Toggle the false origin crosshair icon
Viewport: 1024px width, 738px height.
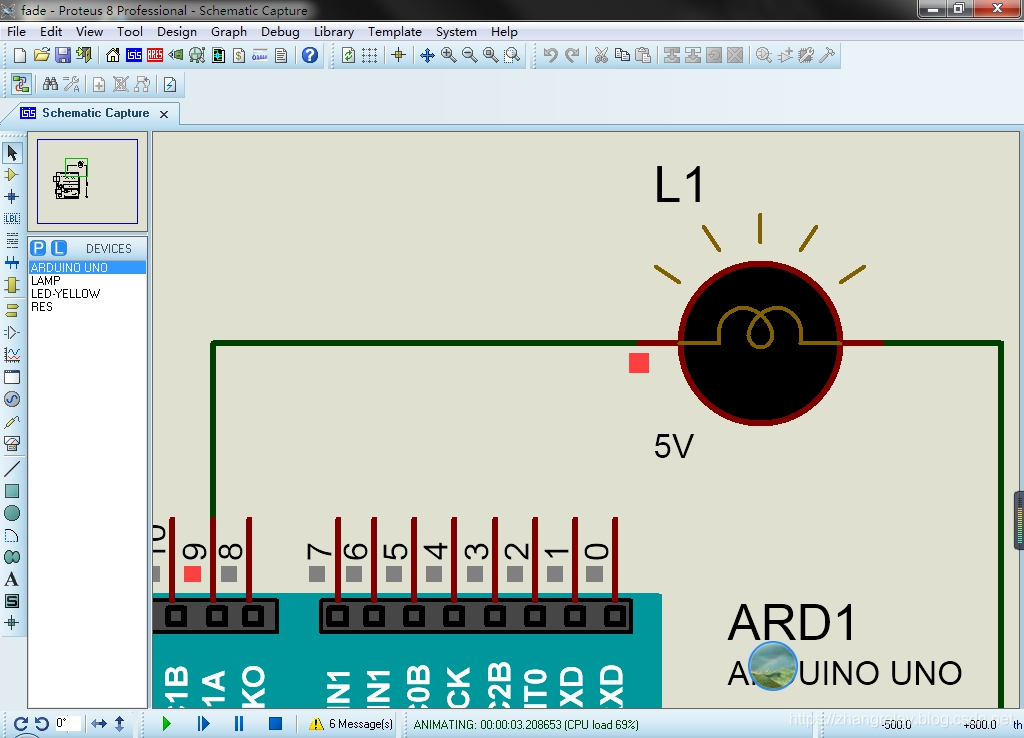[x=398, y=56]
